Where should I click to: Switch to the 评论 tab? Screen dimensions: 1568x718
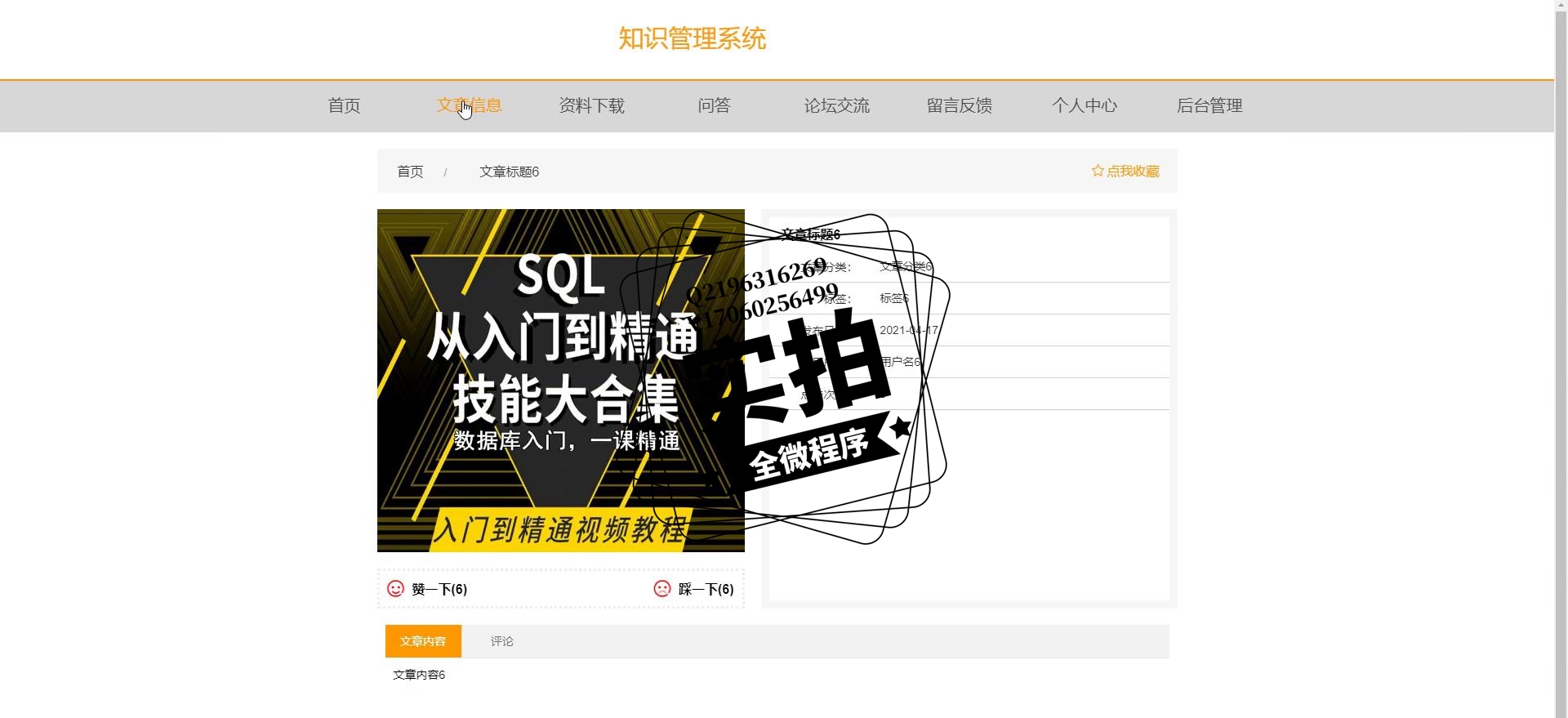pos(501,641)
